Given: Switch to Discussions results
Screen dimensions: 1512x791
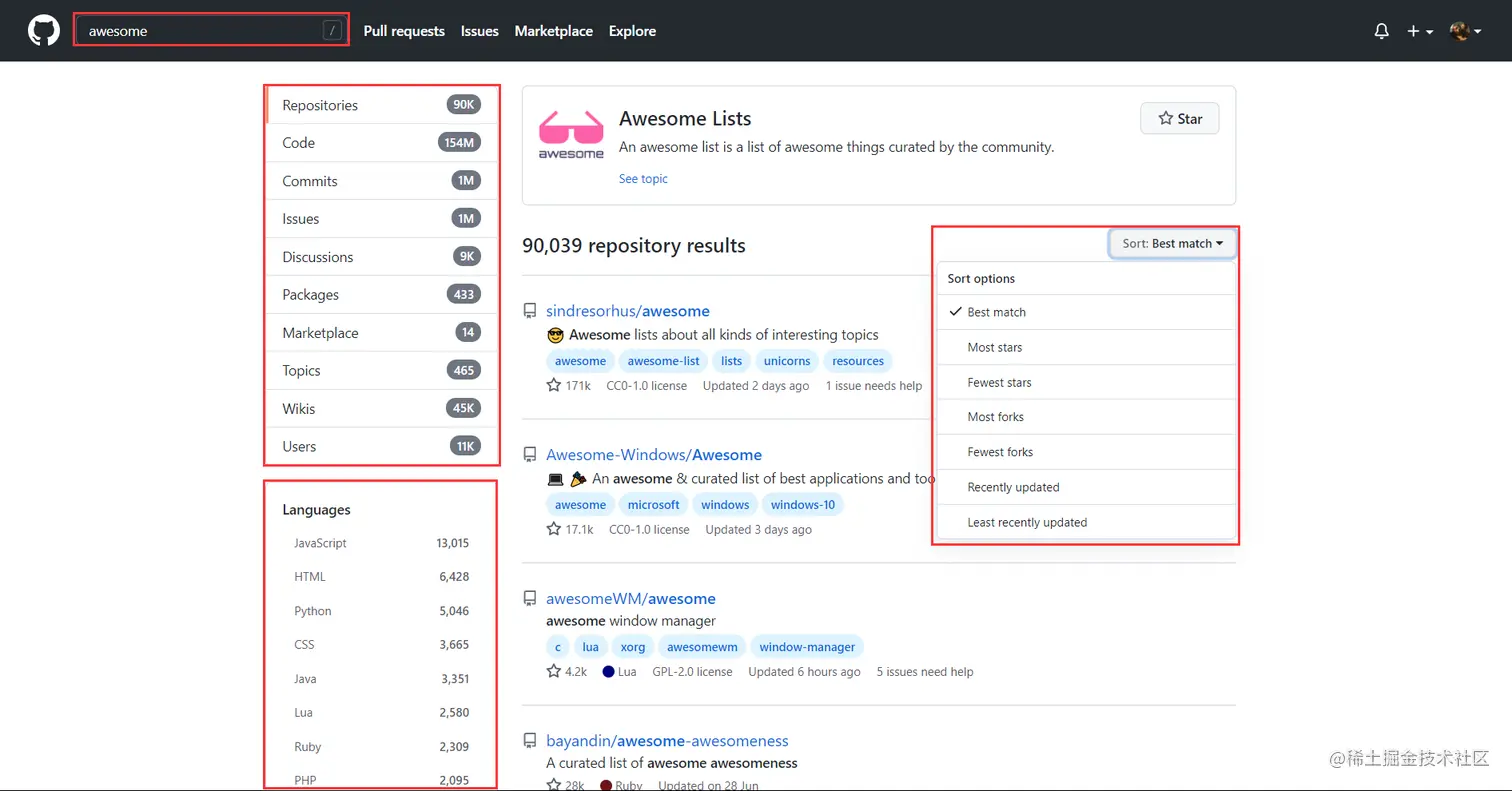Looking at the screenshot, I should (382, 257).
